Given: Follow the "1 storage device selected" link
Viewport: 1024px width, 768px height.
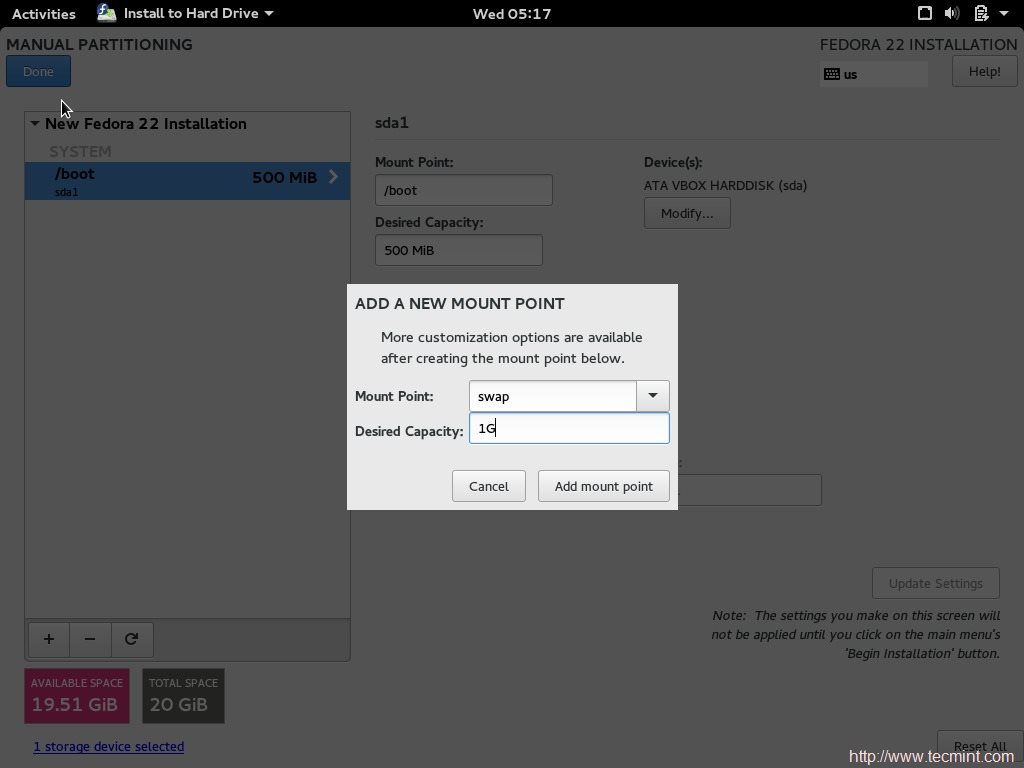Looking at the screenshot, I should pos(108,746).
